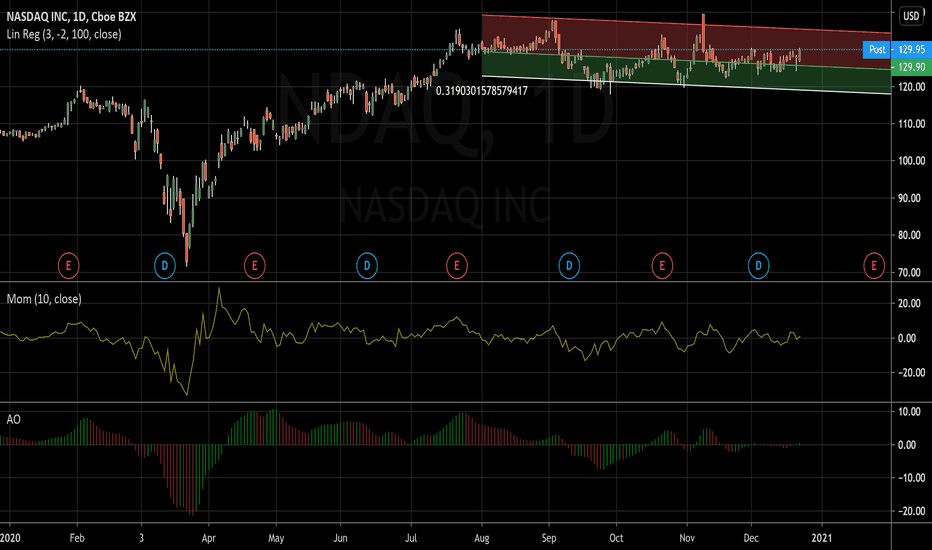
Task: Open the dividend marker in December
Action: [758, 266]
